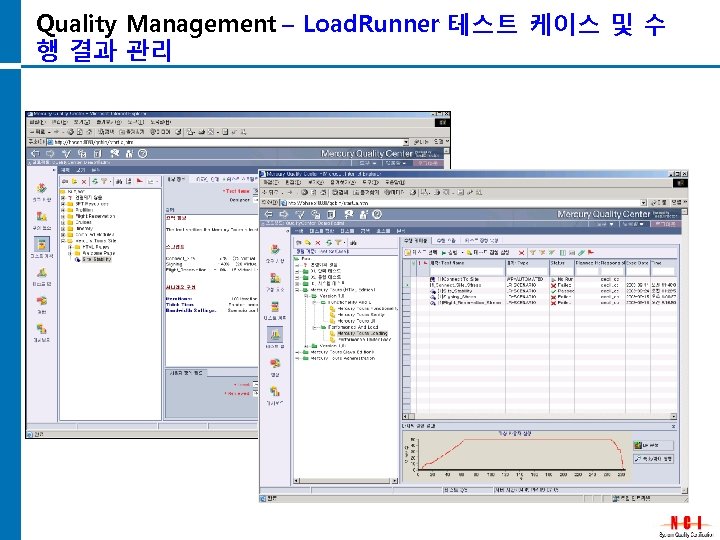Click the red X icon in the execution grid toolbar
720x540 pixels.
click(521, 253)
